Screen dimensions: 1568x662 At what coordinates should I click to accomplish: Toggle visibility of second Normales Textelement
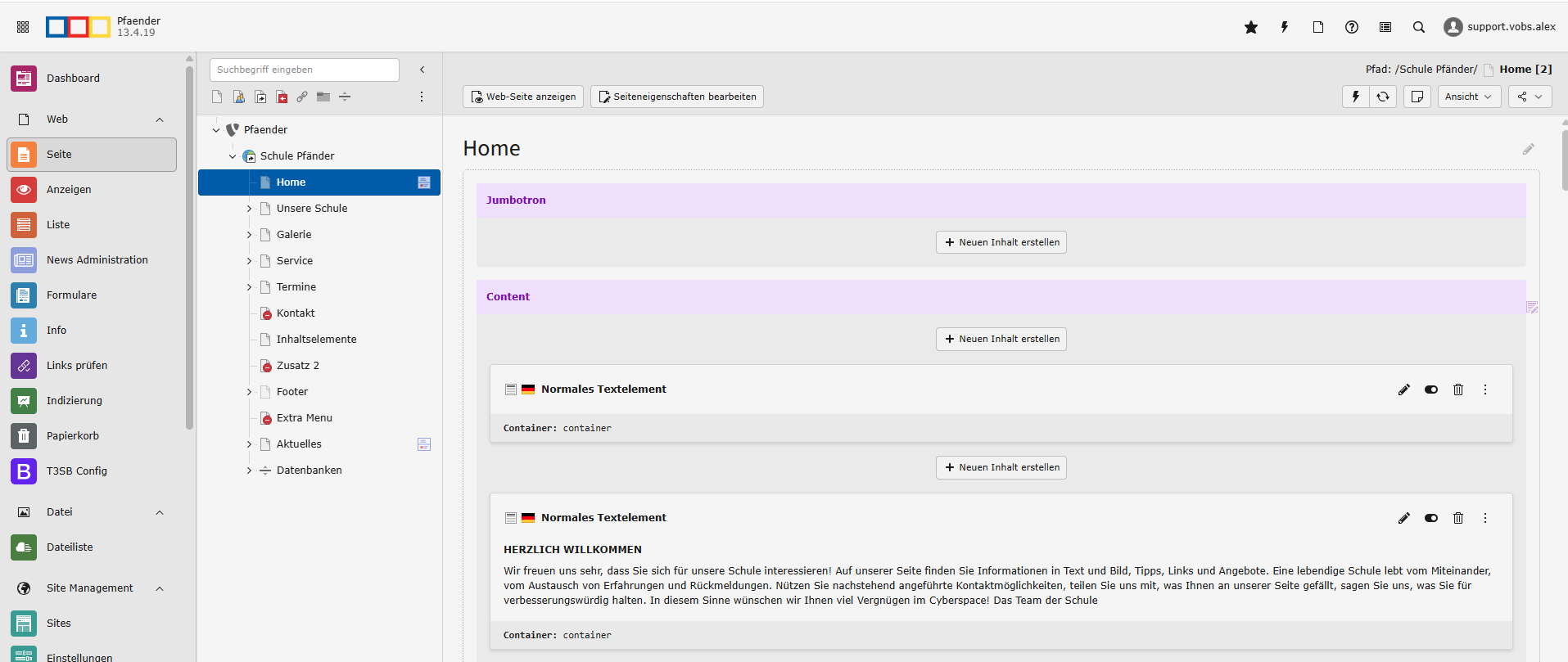coord(1430,518)
